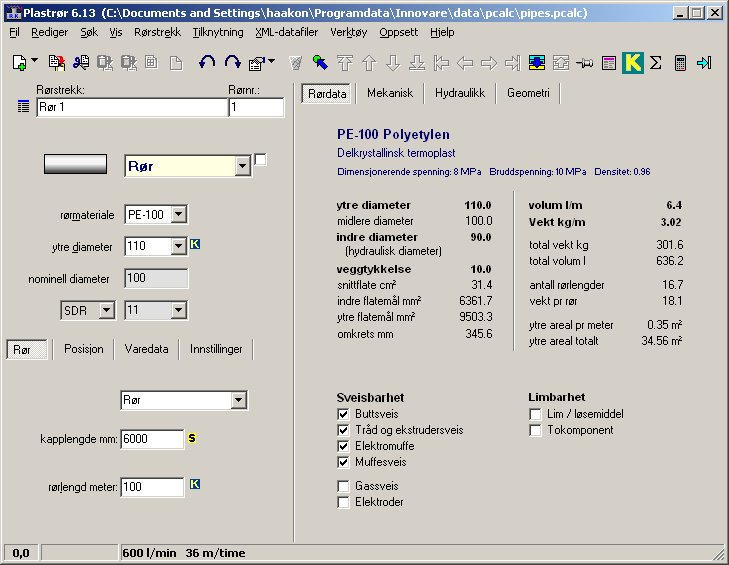This screenshot has width=729, height=565.
Task: Click the cyan exit arrow icon
Action: coord(704,63)
